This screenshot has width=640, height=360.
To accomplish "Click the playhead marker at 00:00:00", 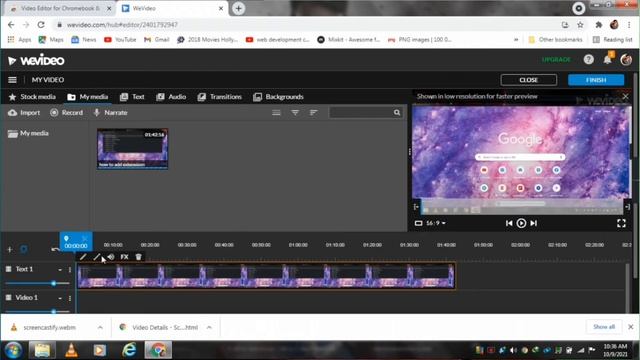I will (76, 242).
